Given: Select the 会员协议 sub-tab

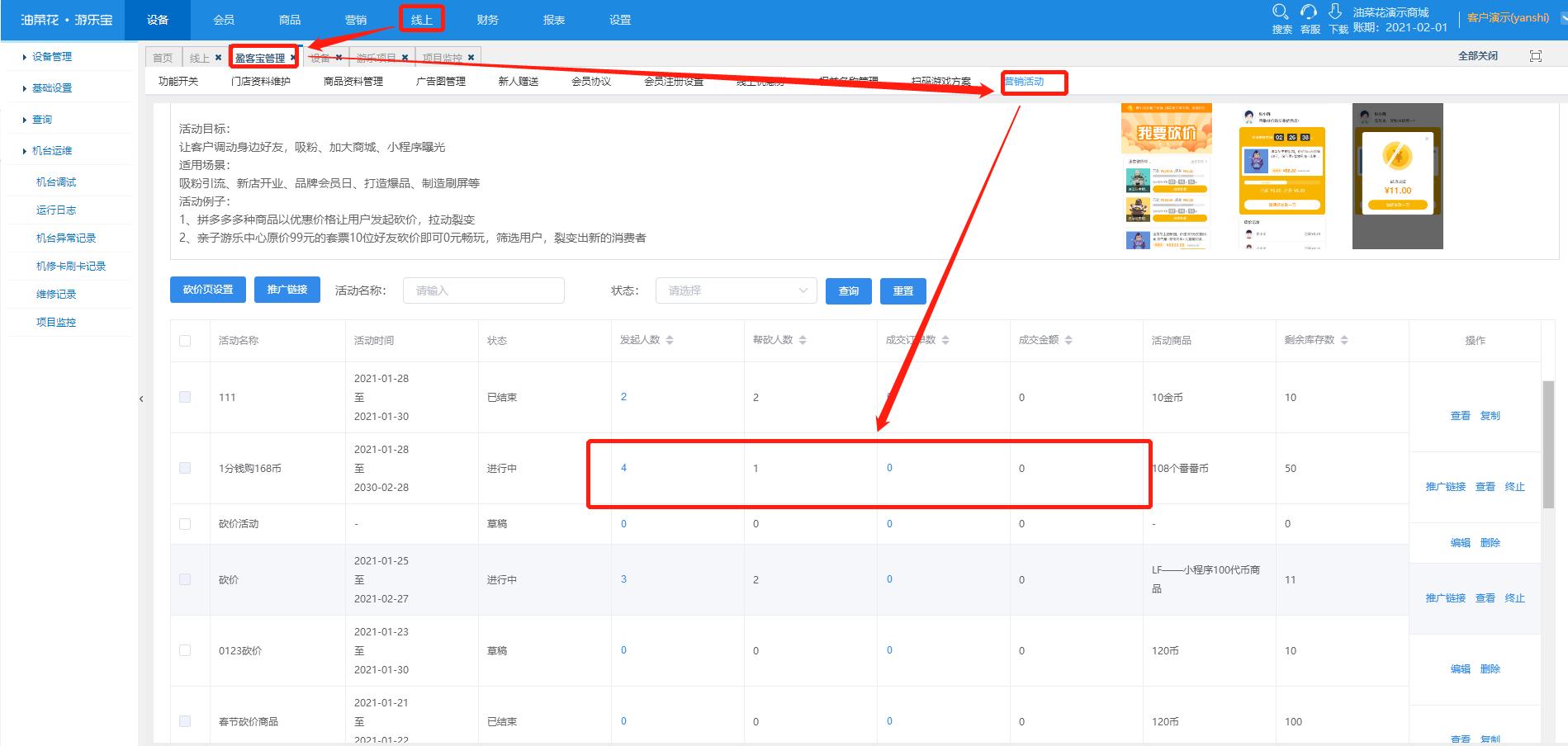Looking at the screenshot, I should (591, 81).
